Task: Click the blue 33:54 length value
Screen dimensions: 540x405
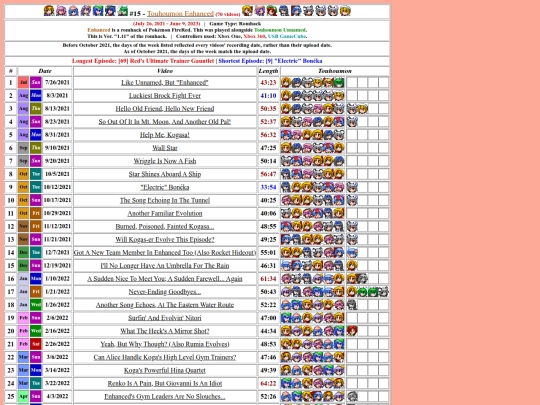Action: tap(268, 187)
